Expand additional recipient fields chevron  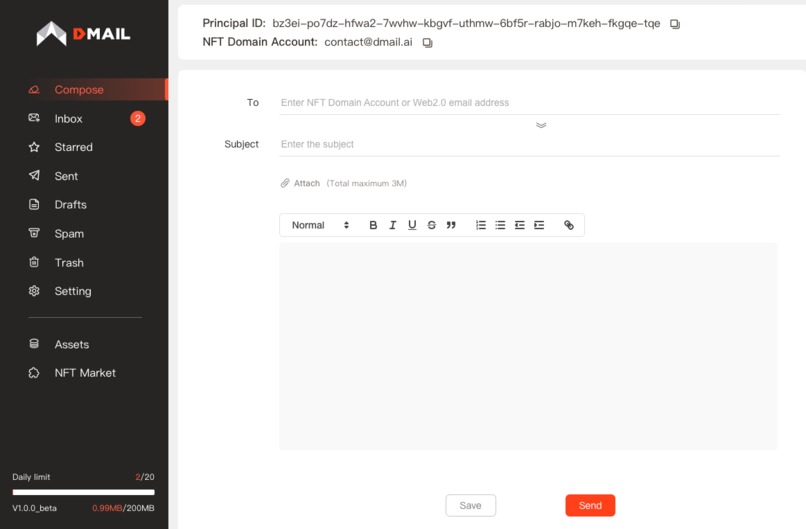[x=541, y=125]
